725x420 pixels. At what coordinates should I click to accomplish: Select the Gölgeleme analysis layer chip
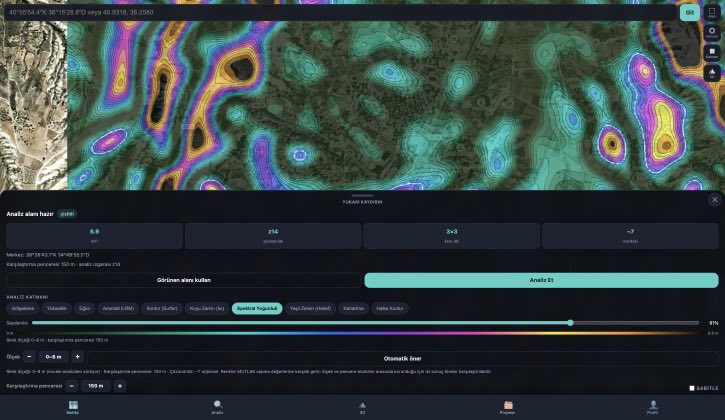23,309
